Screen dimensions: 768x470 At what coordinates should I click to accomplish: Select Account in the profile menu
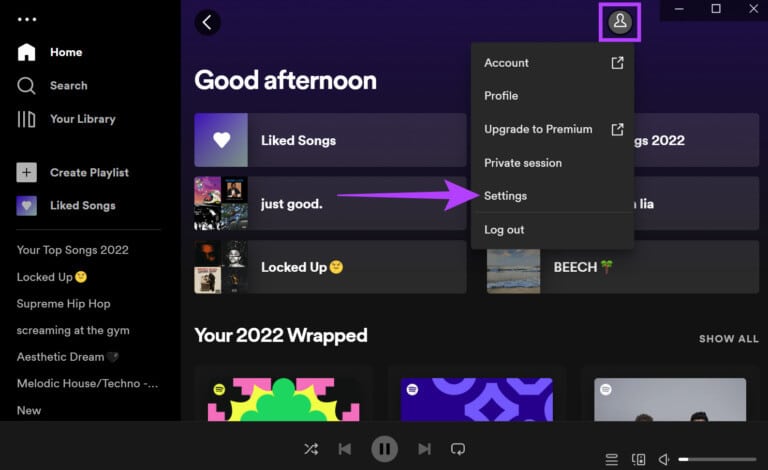pos(552,63)
